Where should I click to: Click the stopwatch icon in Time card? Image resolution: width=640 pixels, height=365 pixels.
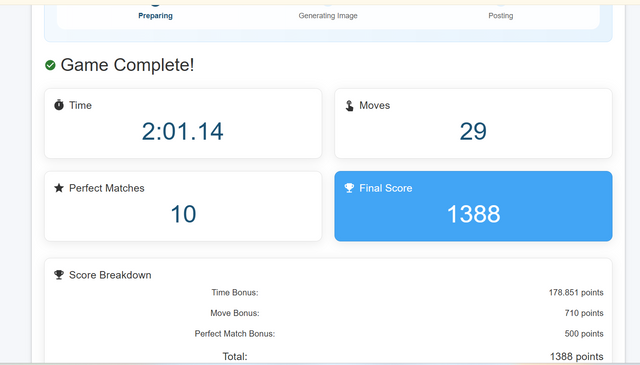pos(59,105)
